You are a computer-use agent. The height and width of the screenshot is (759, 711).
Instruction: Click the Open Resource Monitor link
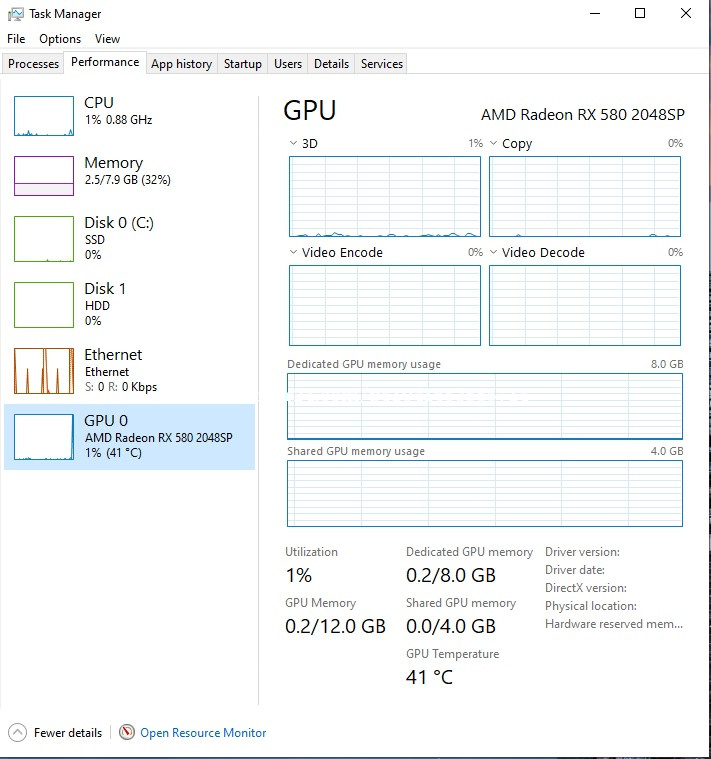pos(203,733)
